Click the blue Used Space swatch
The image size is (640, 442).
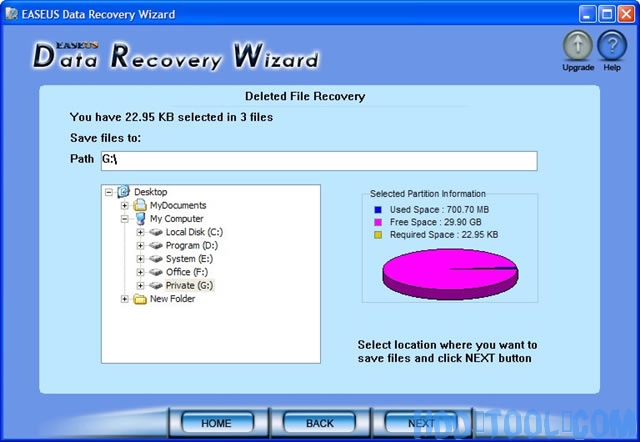coord(378,210)
